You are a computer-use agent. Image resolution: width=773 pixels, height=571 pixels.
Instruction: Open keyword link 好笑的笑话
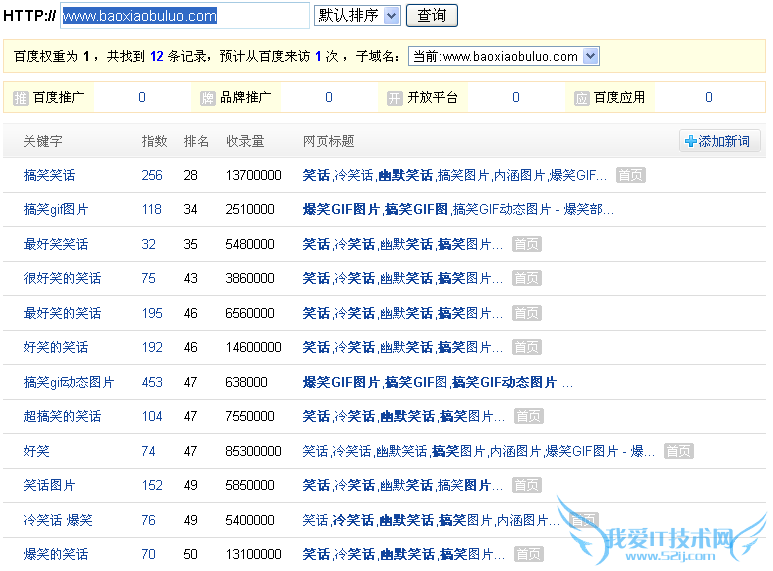point(56,348)
